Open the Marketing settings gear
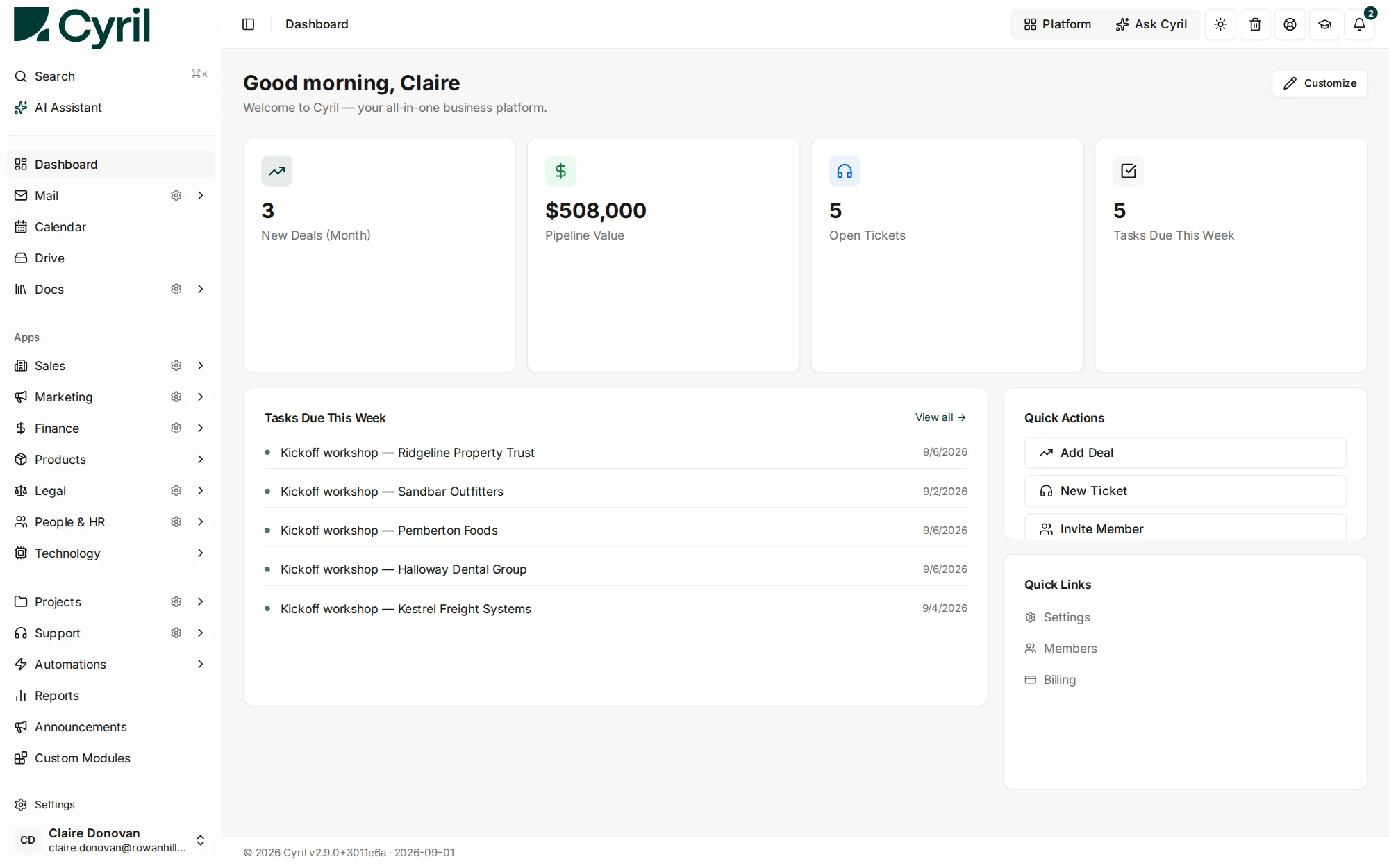Image resolution: width=1389 pixels, height=868 pixels. coord(176,397)
